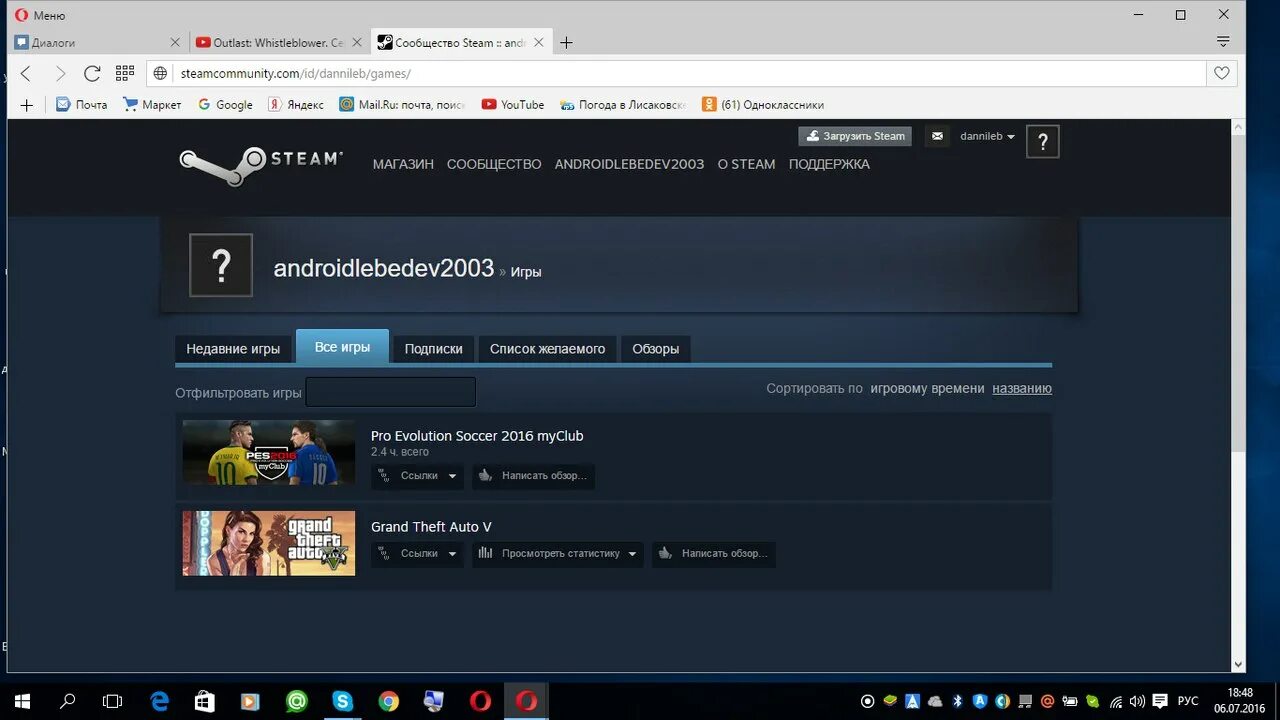Open the Погода в Лисаковске bookmark
Viewport: 1280px width, 720px height.
coord(623,104)
